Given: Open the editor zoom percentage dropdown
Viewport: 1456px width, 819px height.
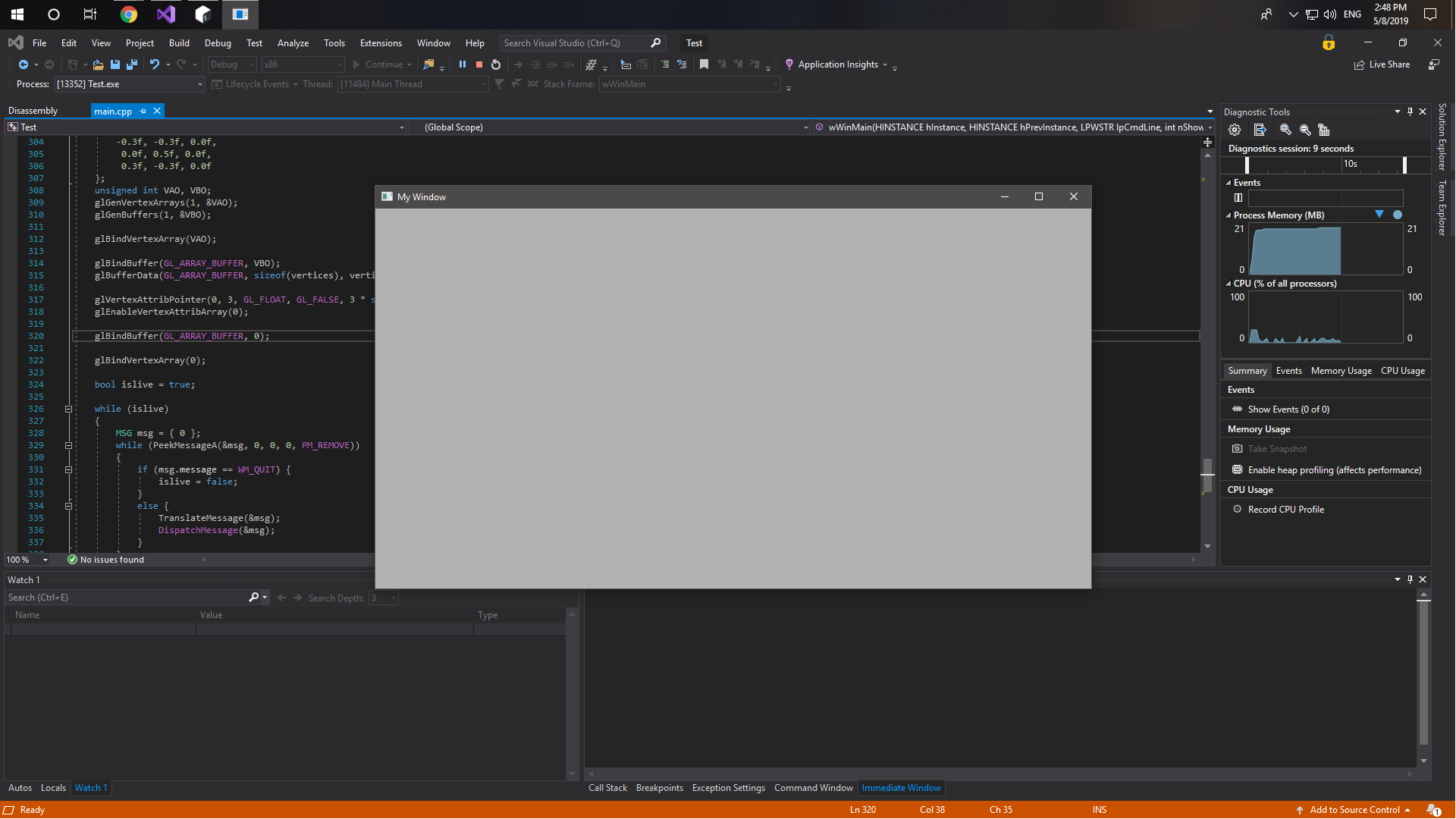Looking at the screenshot, I should (45, 560).
